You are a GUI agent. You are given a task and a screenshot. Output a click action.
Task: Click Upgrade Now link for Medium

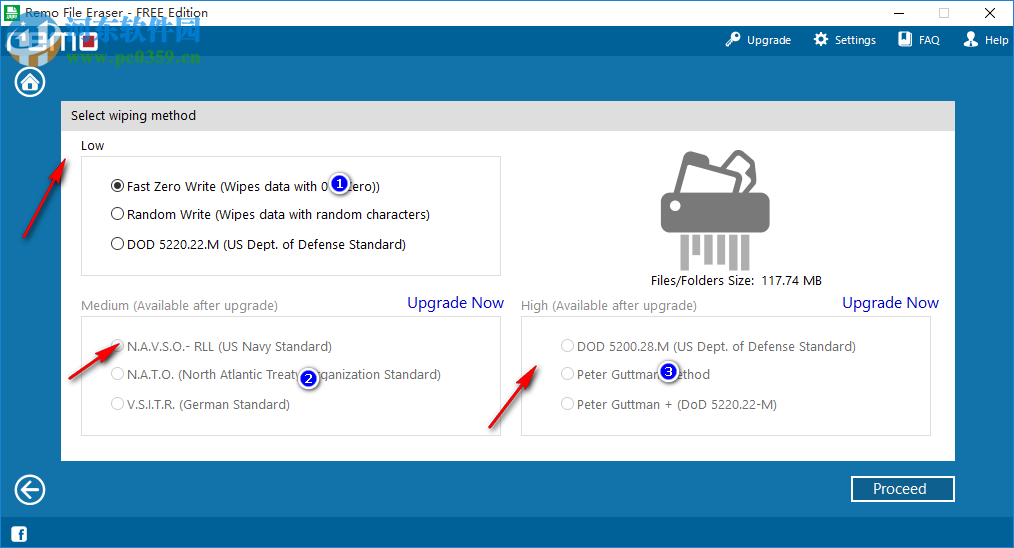tap(455, 303)
